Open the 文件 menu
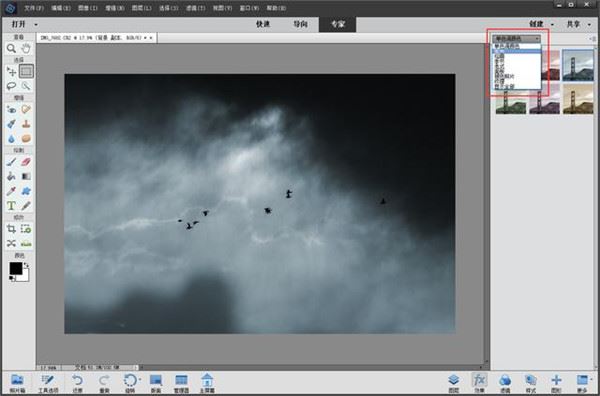 click(34, 8)
